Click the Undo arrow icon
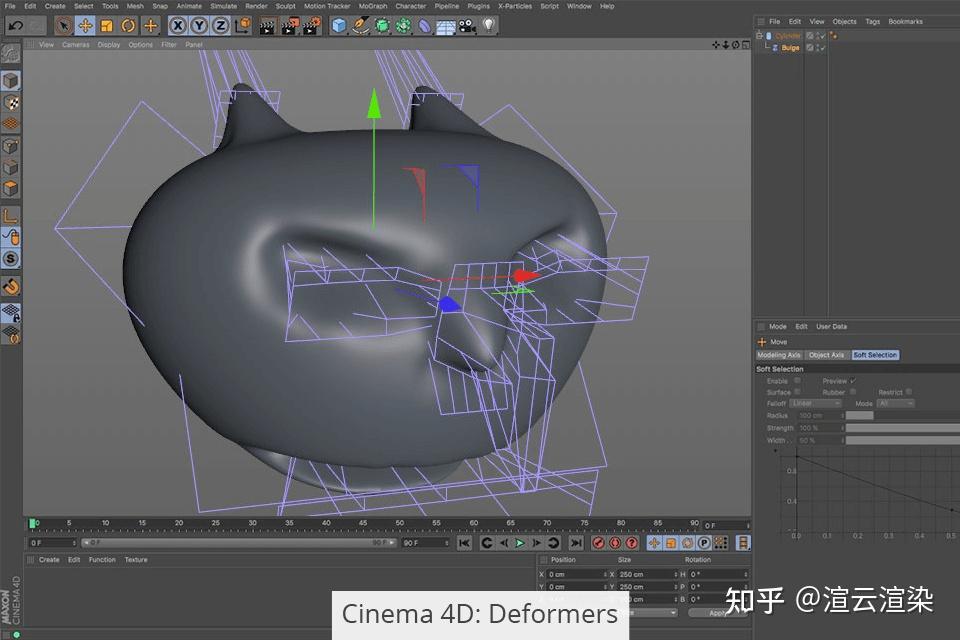The width and height of the screenshot is (960, 640). (x=15, y=26)
